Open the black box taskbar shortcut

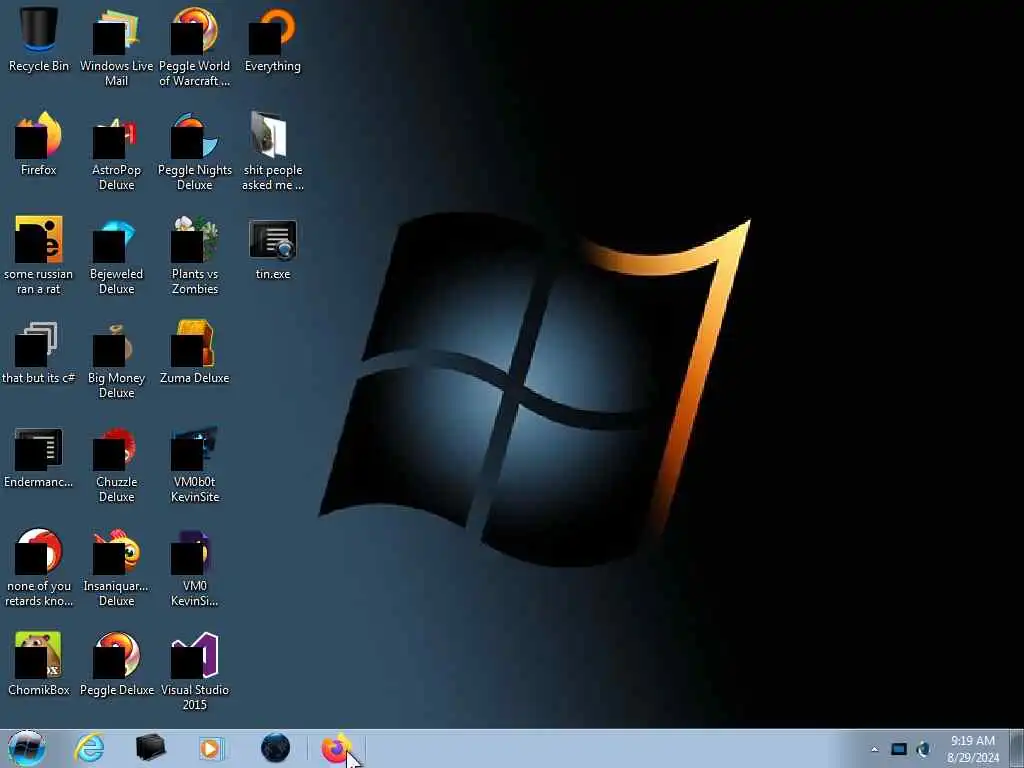[x=150, y=748]
